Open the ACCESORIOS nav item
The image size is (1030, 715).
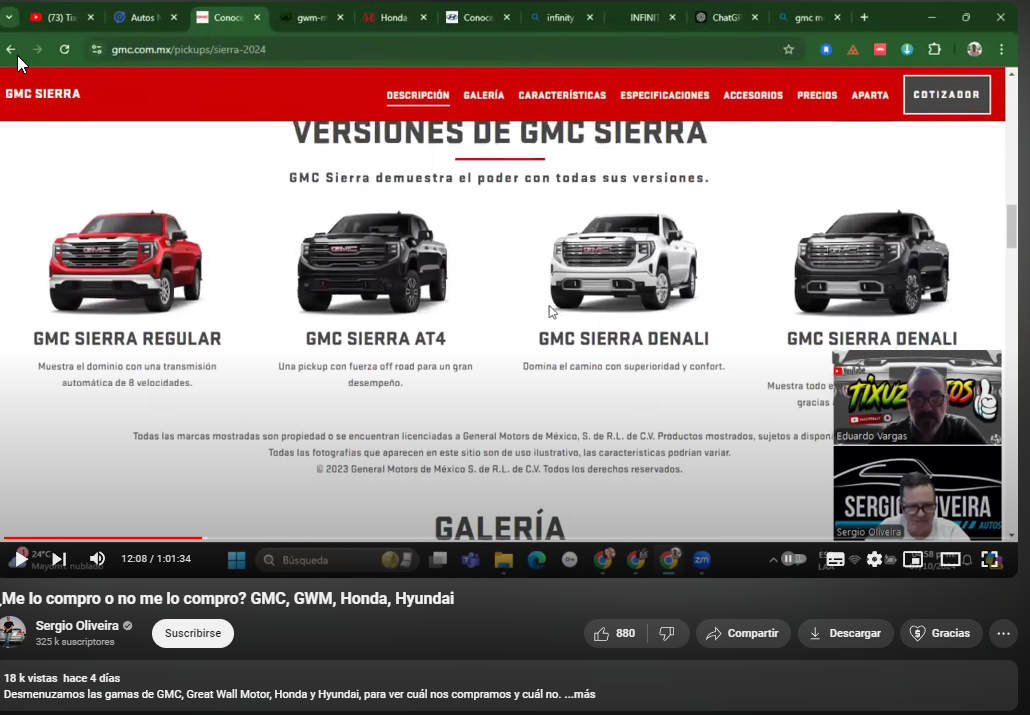[753, 95]
